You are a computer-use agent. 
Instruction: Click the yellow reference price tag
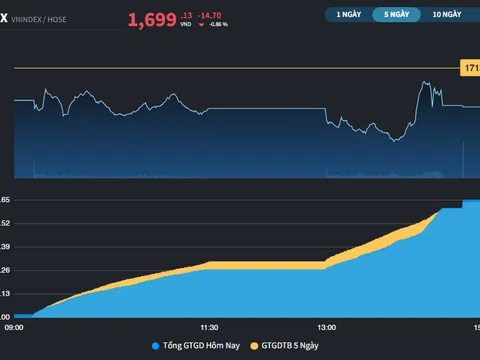[x=470, y=68]
